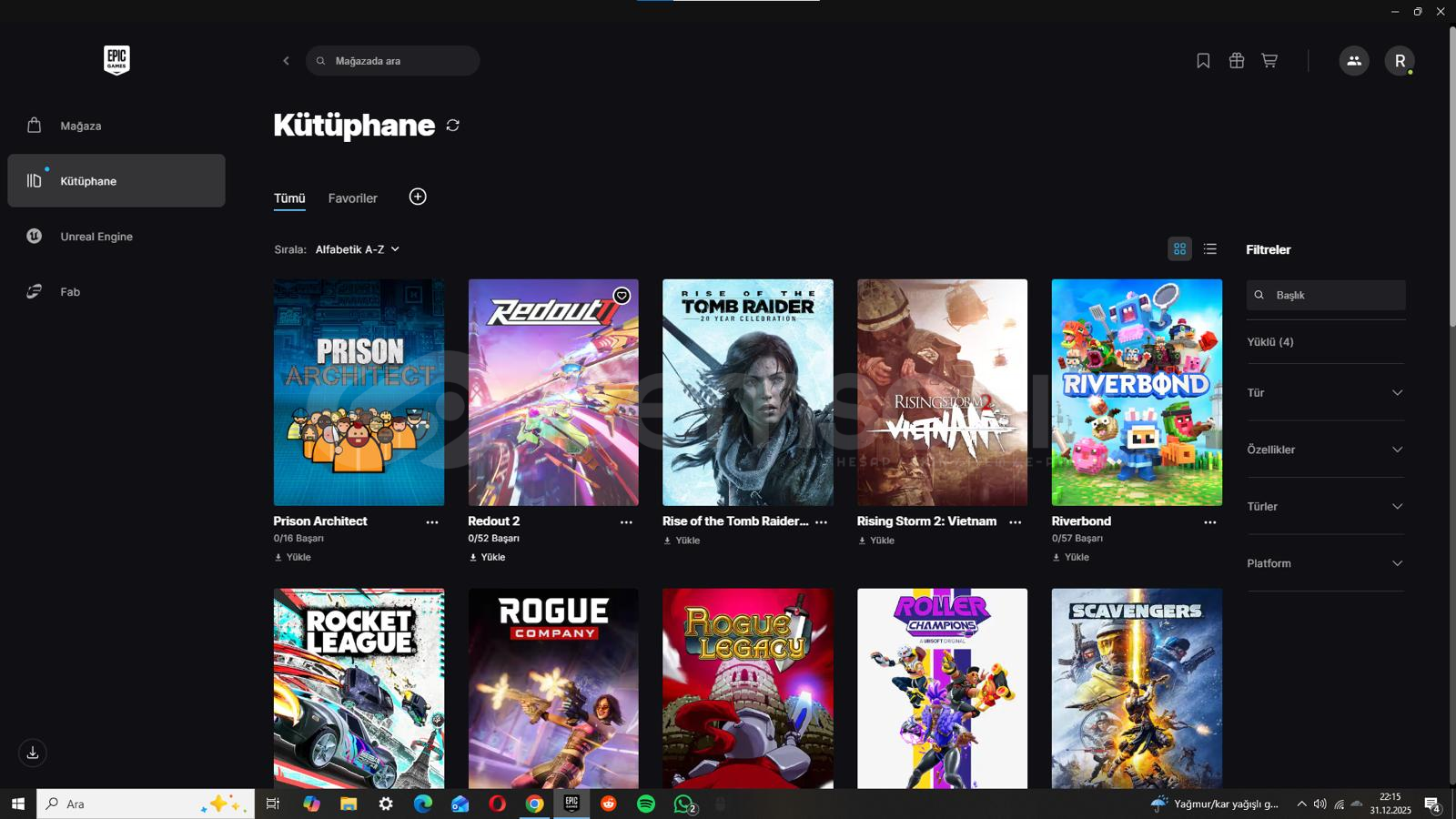Click Yükle for Prison Architect
Screen dimensions: 1456x819
293,557
